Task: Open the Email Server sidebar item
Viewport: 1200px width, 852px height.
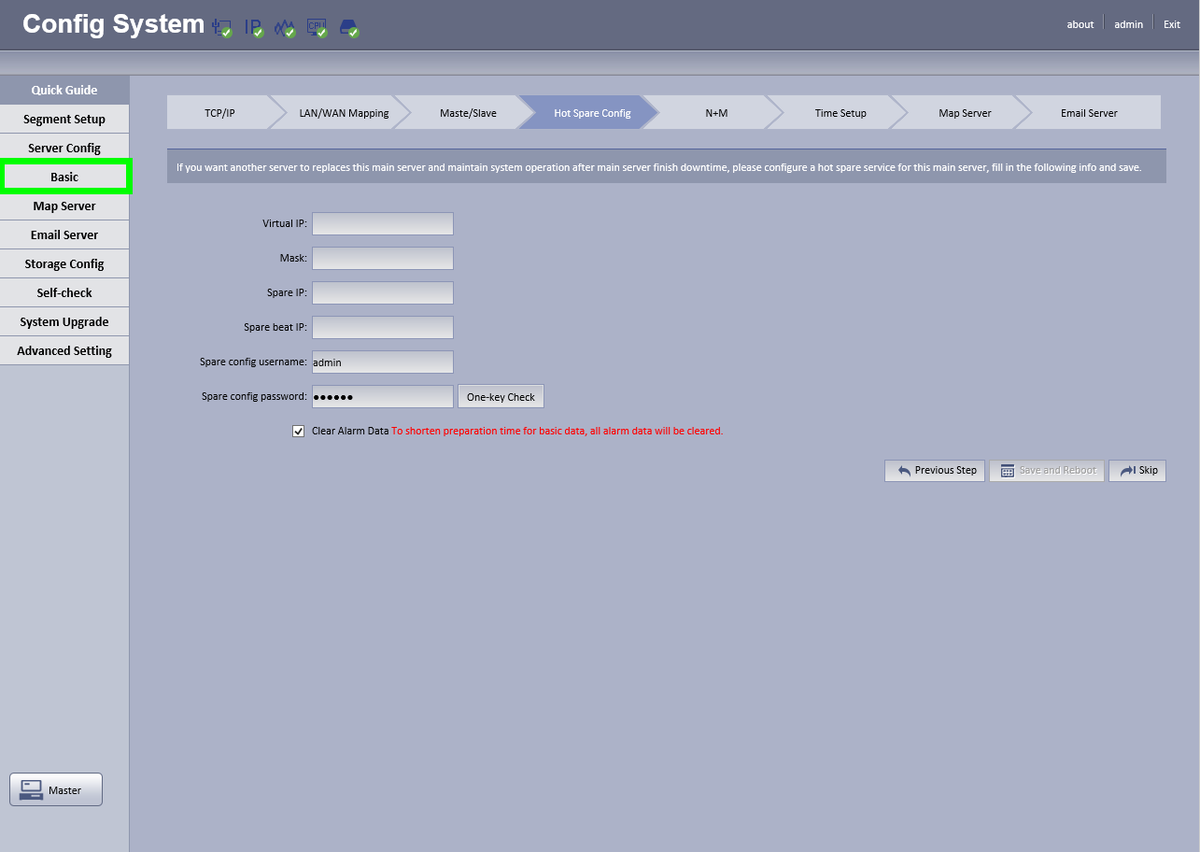Action: click(x=64, y=235)
